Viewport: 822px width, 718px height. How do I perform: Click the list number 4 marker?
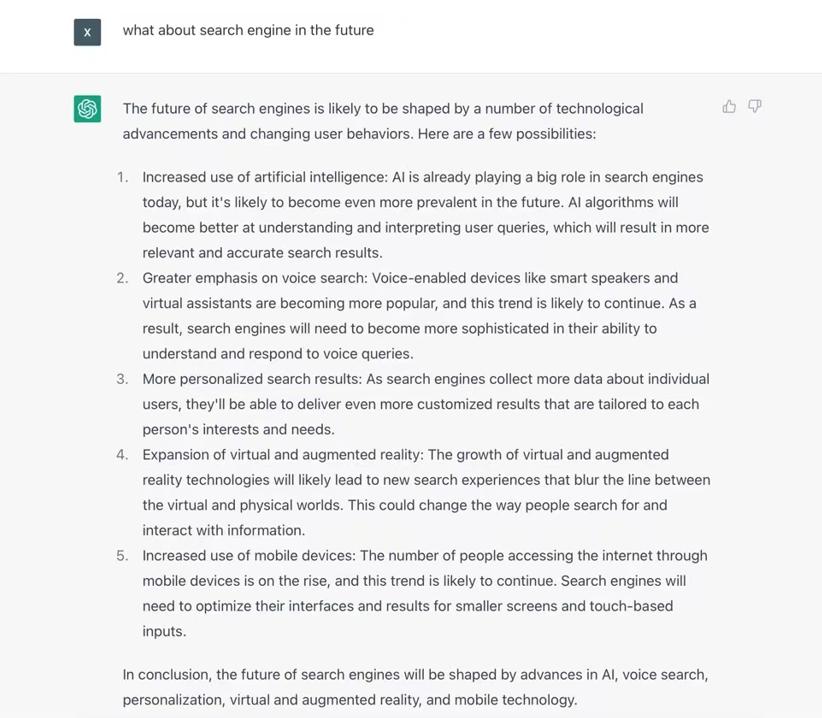point(122,455)
